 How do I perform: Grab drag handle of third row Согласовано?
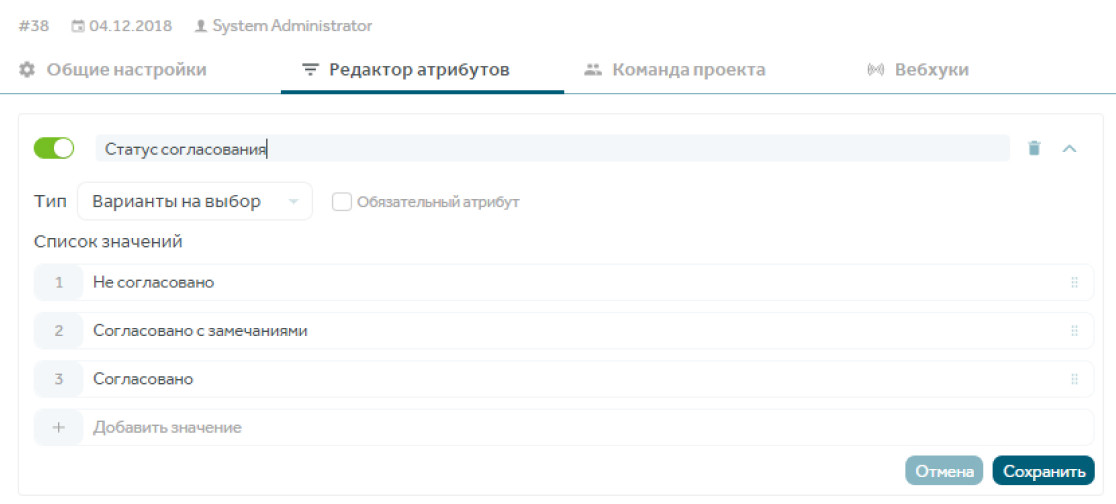(1075, 379)
